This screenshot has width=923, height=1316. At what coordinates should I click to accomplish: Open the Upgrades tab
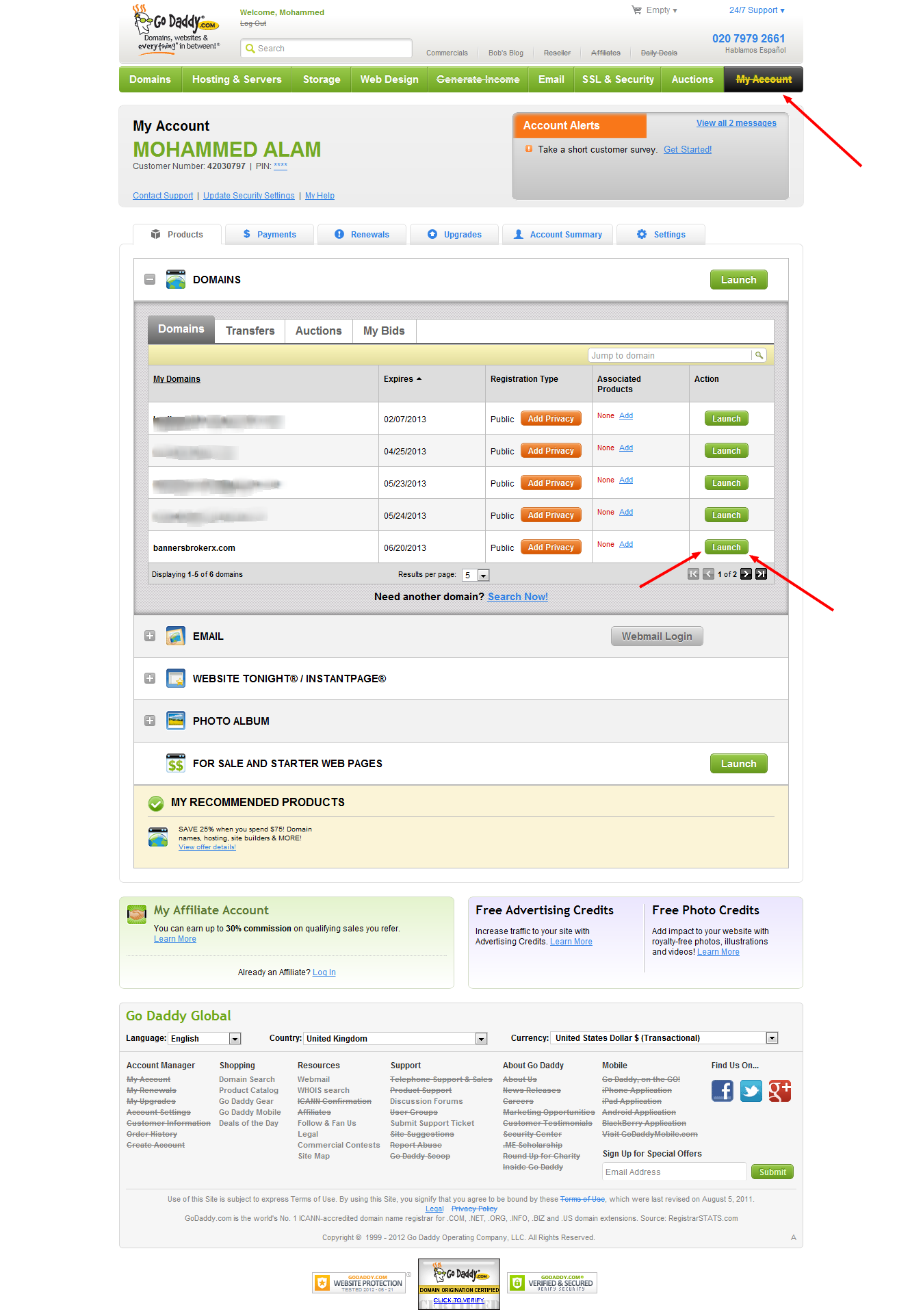[x=454, y=234]
